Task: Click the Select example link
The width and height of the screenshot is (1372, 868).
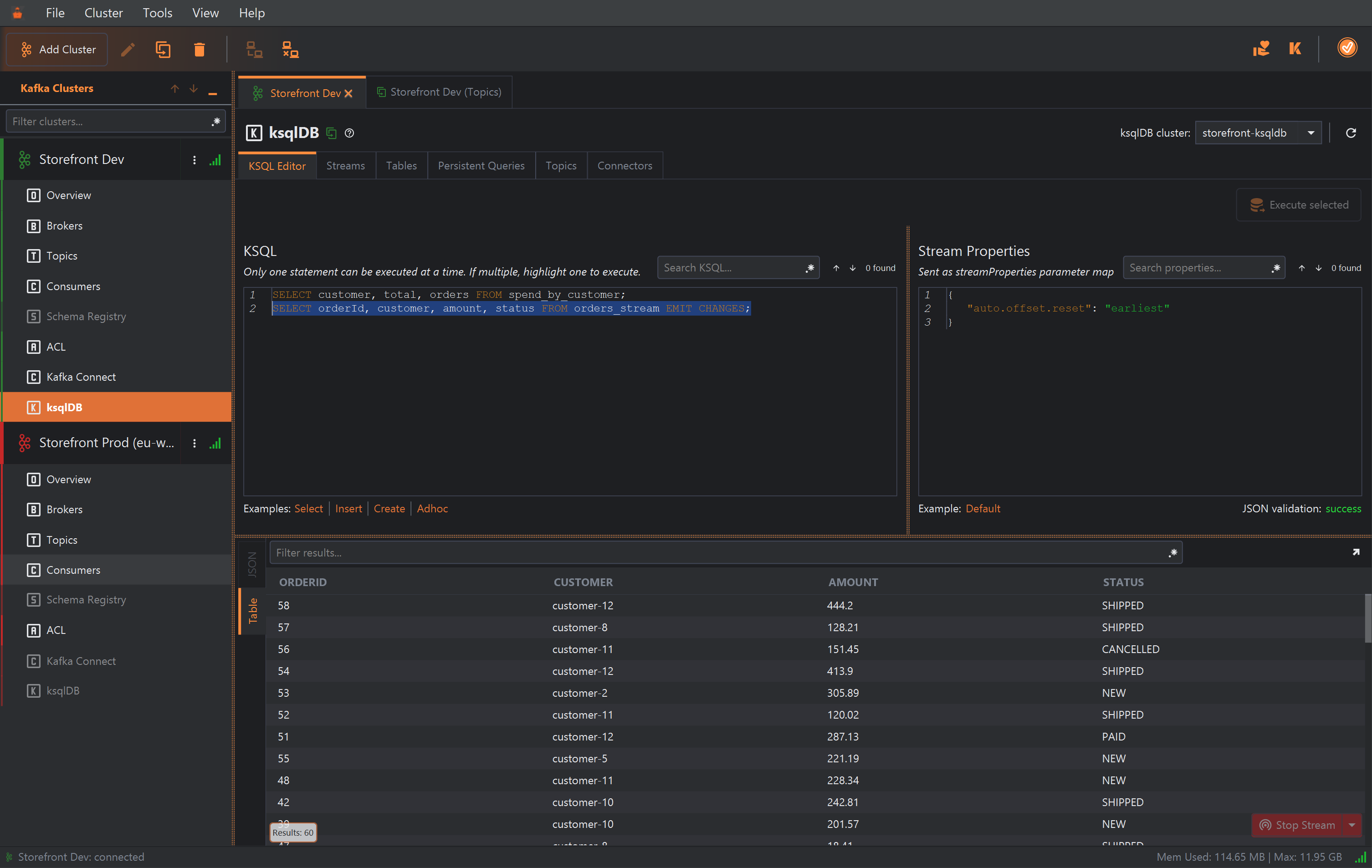Action: [x=308, y=509]
